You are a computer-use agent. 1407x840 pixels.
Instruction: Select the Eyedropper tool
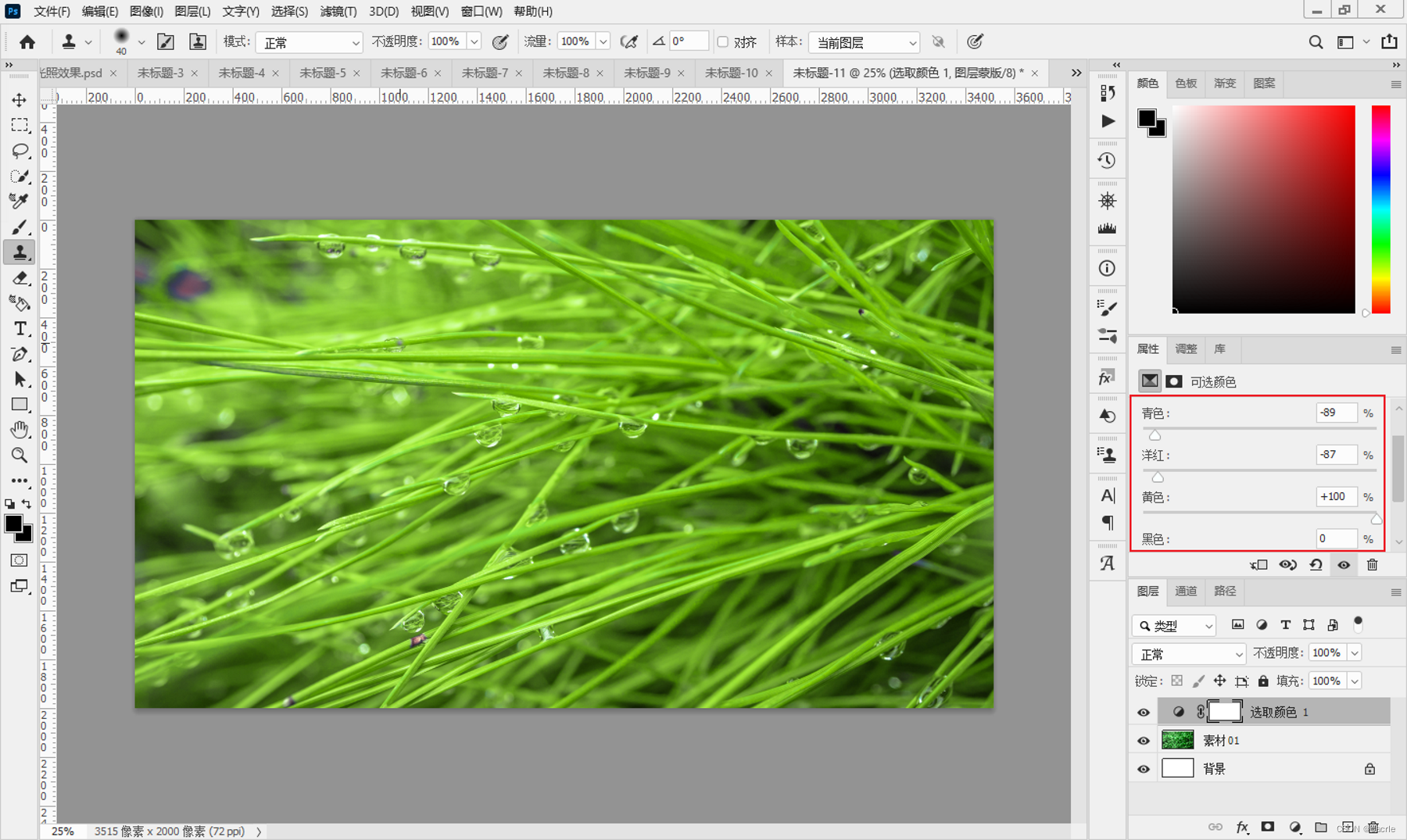pyautogui.click(x=20, y=201)
